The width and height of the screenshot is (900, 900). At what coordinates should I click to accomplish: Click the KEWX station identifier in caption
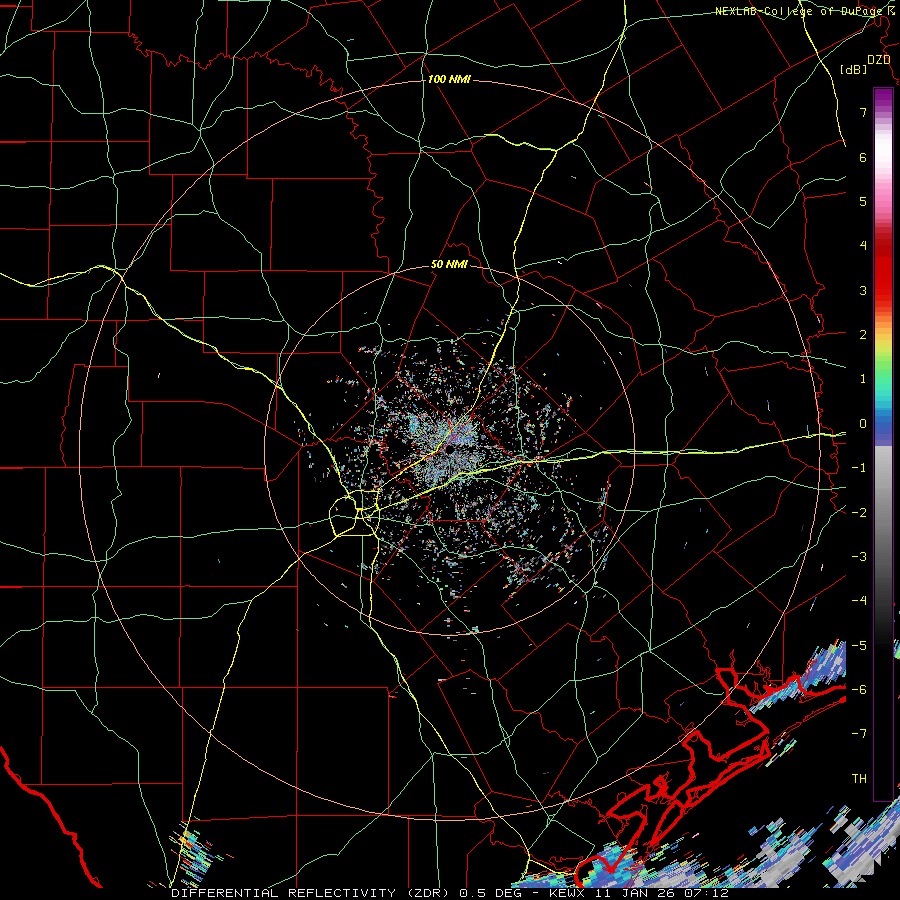click(568, 893)
